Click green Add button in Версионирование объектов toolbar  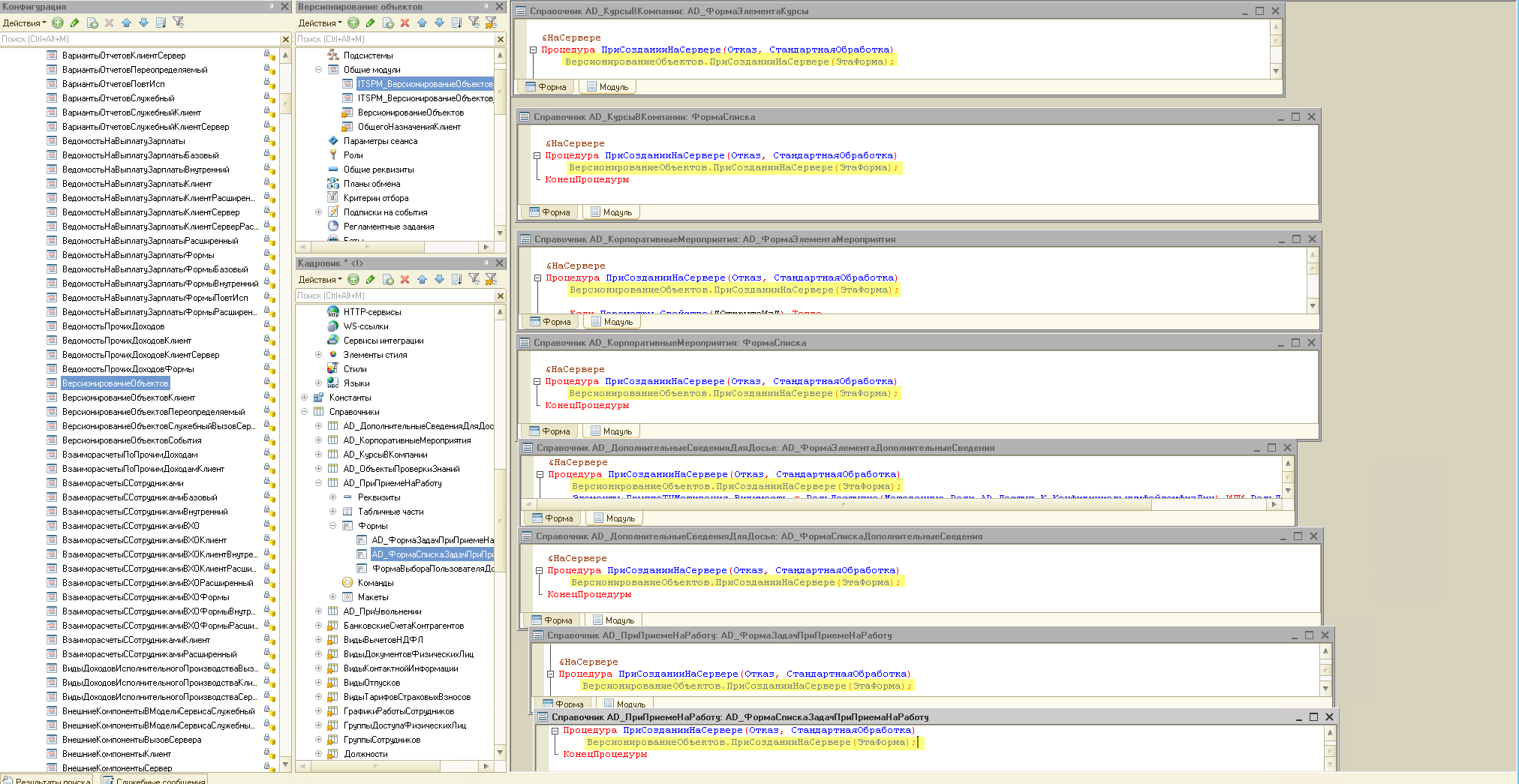point(353,23)
